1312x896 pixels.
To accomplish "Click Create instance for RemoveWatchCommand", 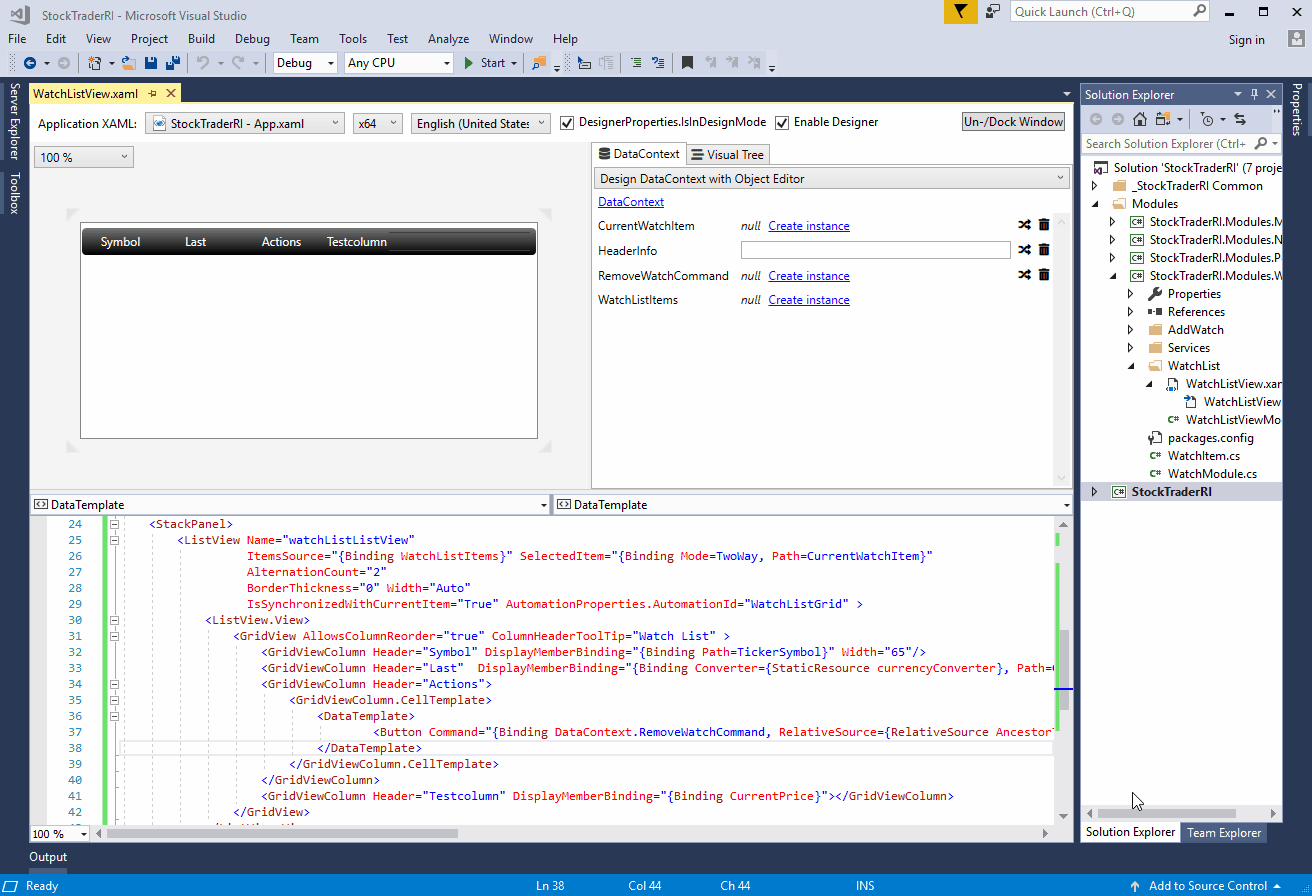I will click(808, 275).
